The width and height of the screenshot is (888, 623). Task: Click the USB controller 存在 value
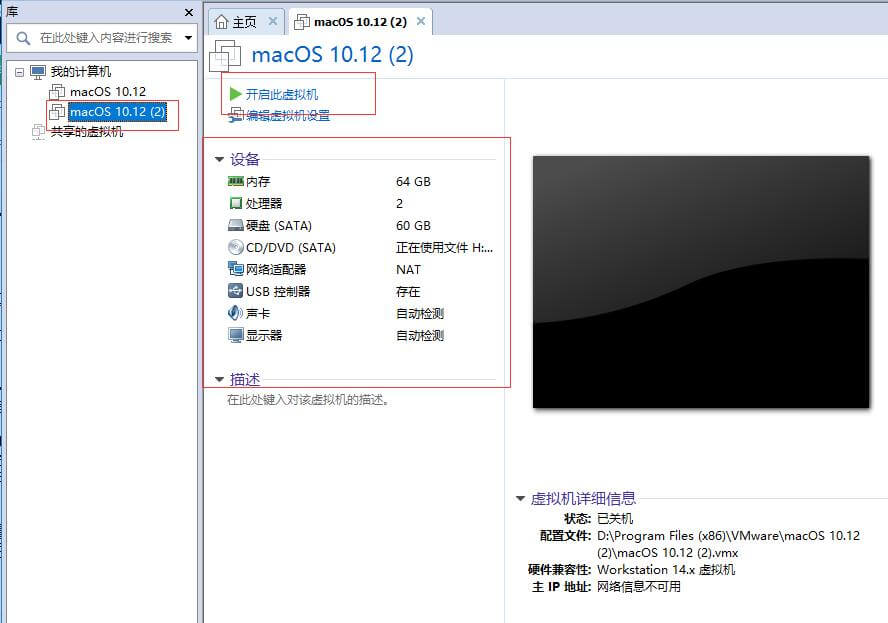coord(408,291)
